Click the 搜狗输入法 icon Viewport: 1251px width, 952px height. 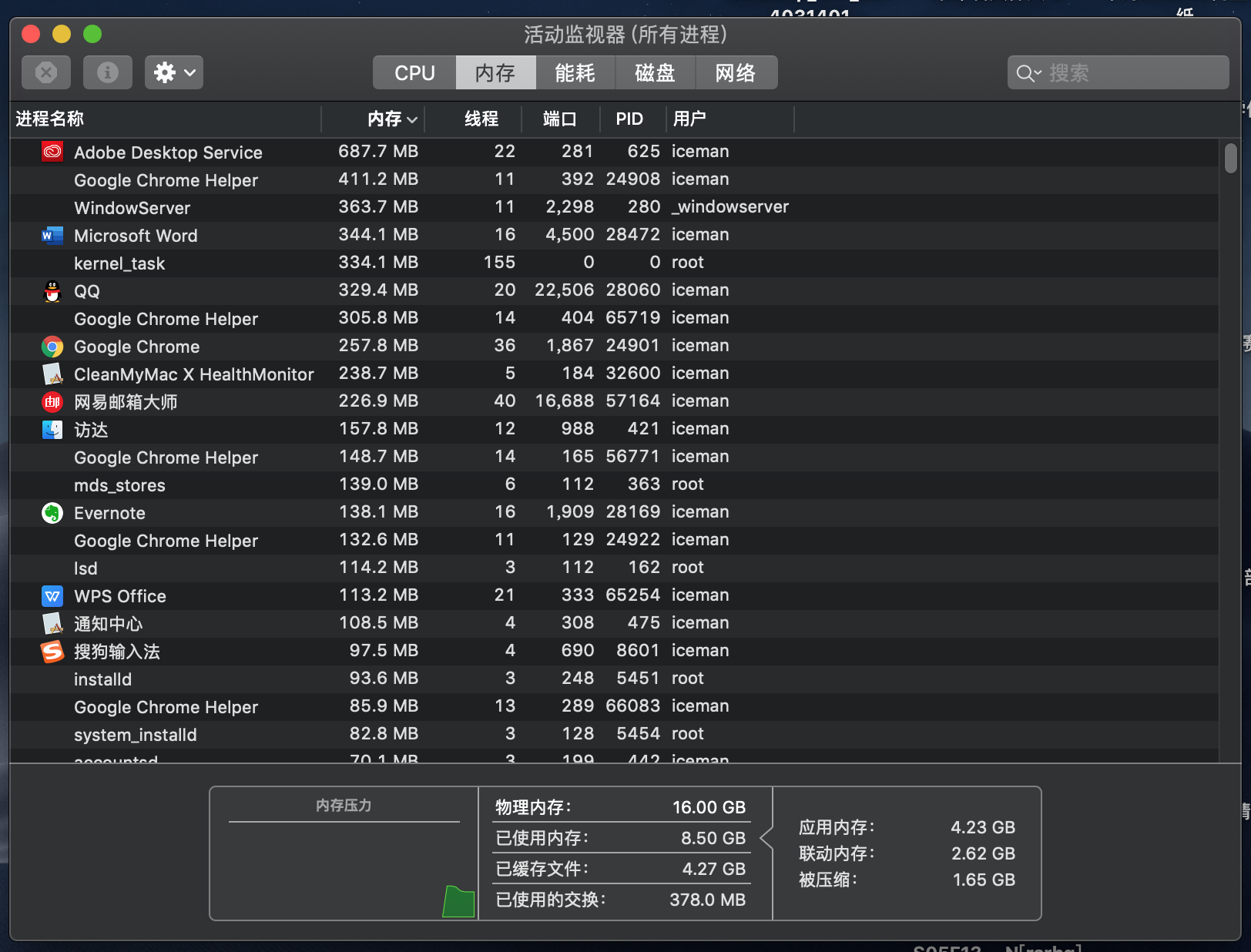pos(52,652)
